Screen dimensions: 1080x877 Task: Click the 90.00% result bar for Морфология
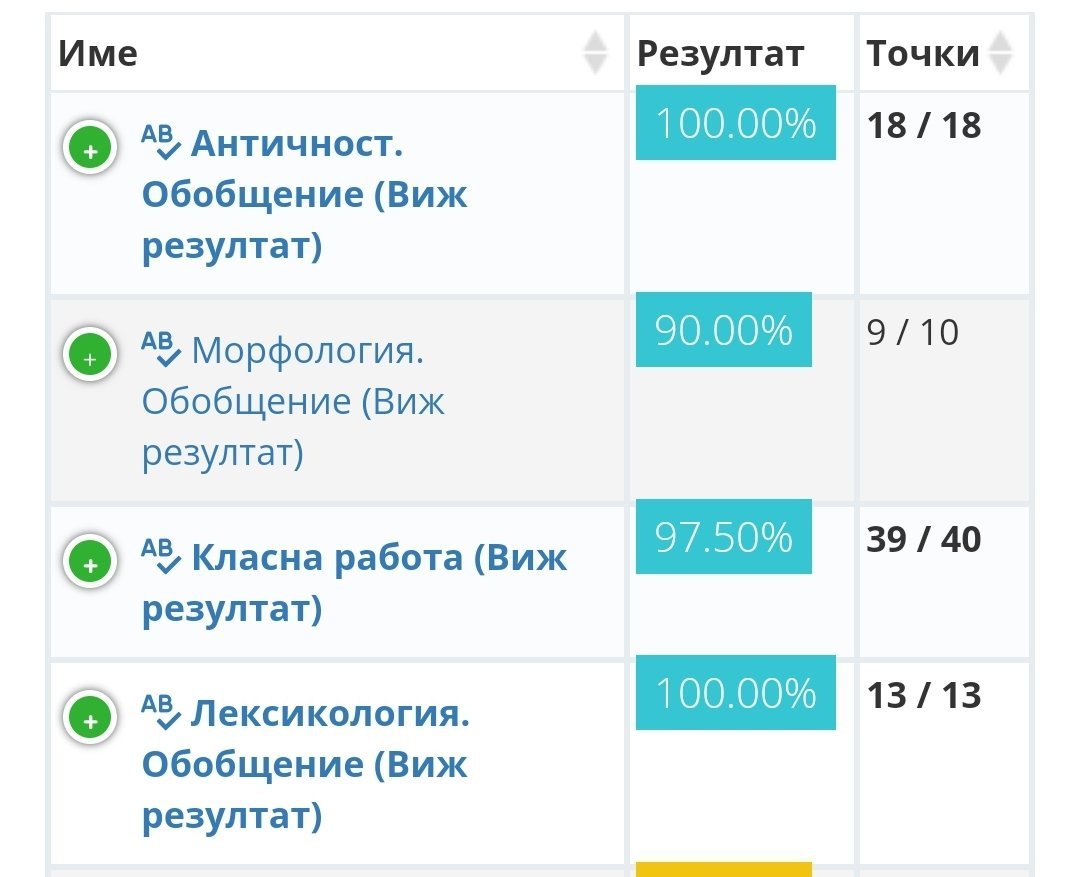(723, 330)
